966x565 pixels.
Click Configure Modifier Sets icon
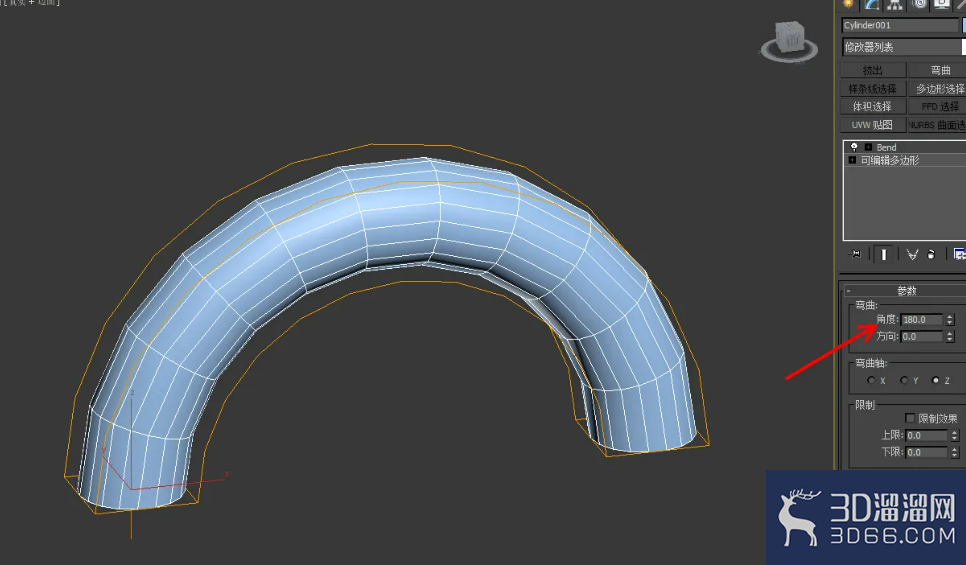(959, 254)
